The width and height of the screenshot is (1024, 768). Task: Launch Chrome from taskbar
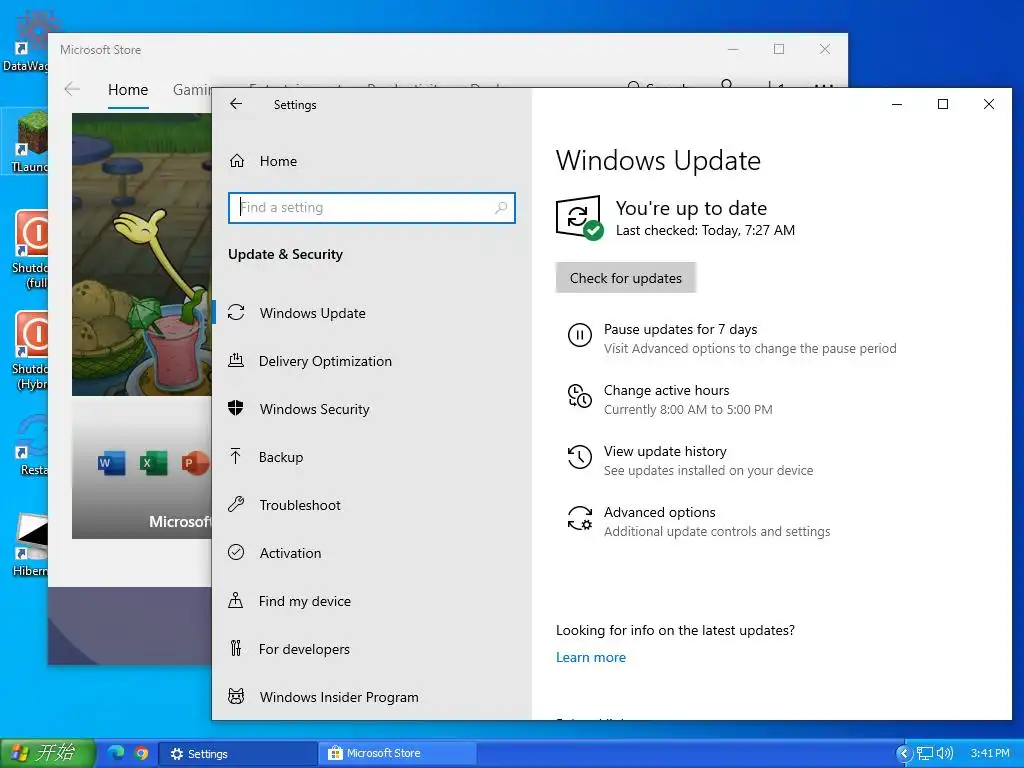(142, 753)
